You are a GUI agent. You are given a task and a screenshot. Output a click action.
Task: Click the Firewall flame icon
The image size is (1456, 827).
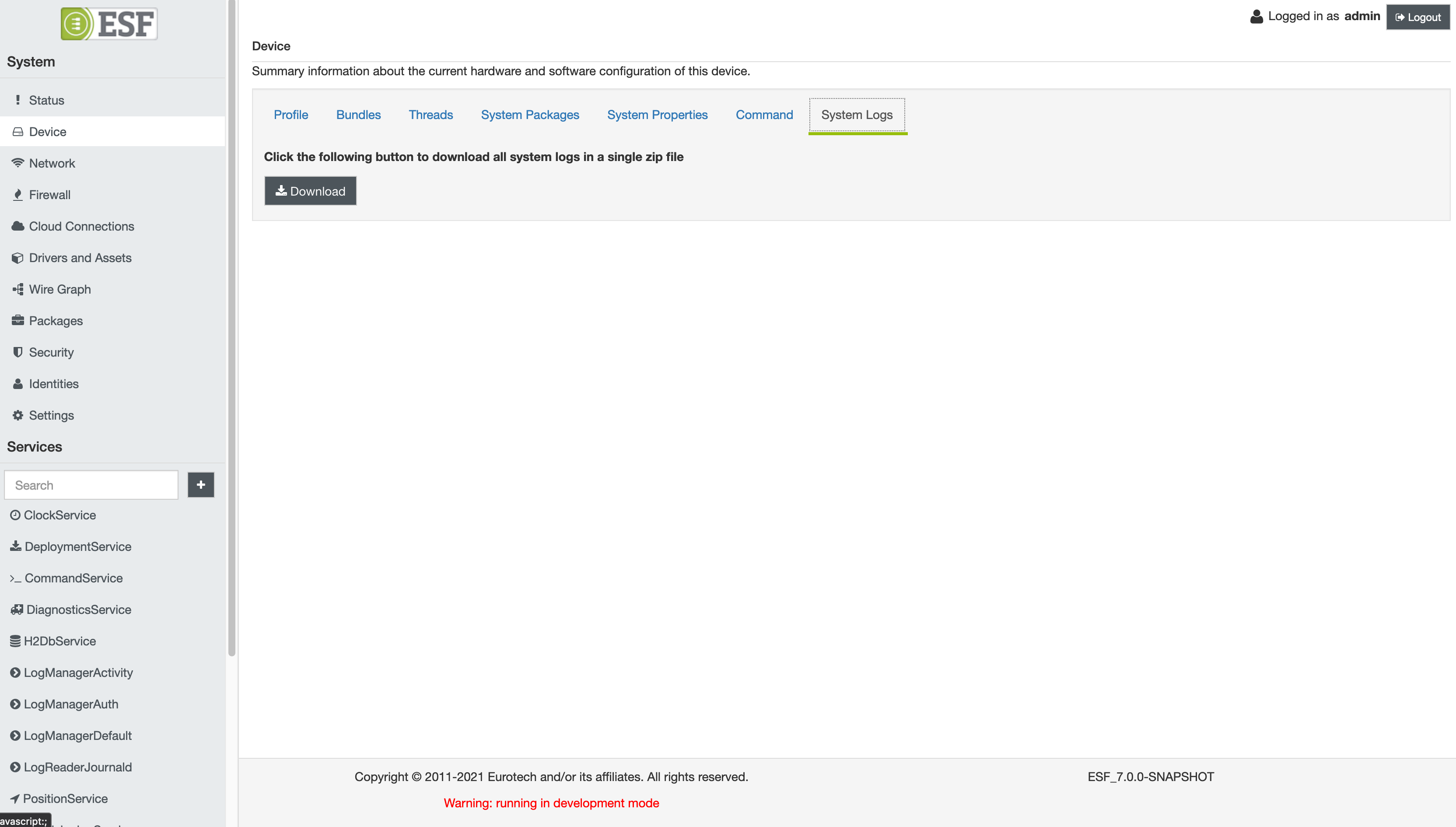(x=17, y=195)
